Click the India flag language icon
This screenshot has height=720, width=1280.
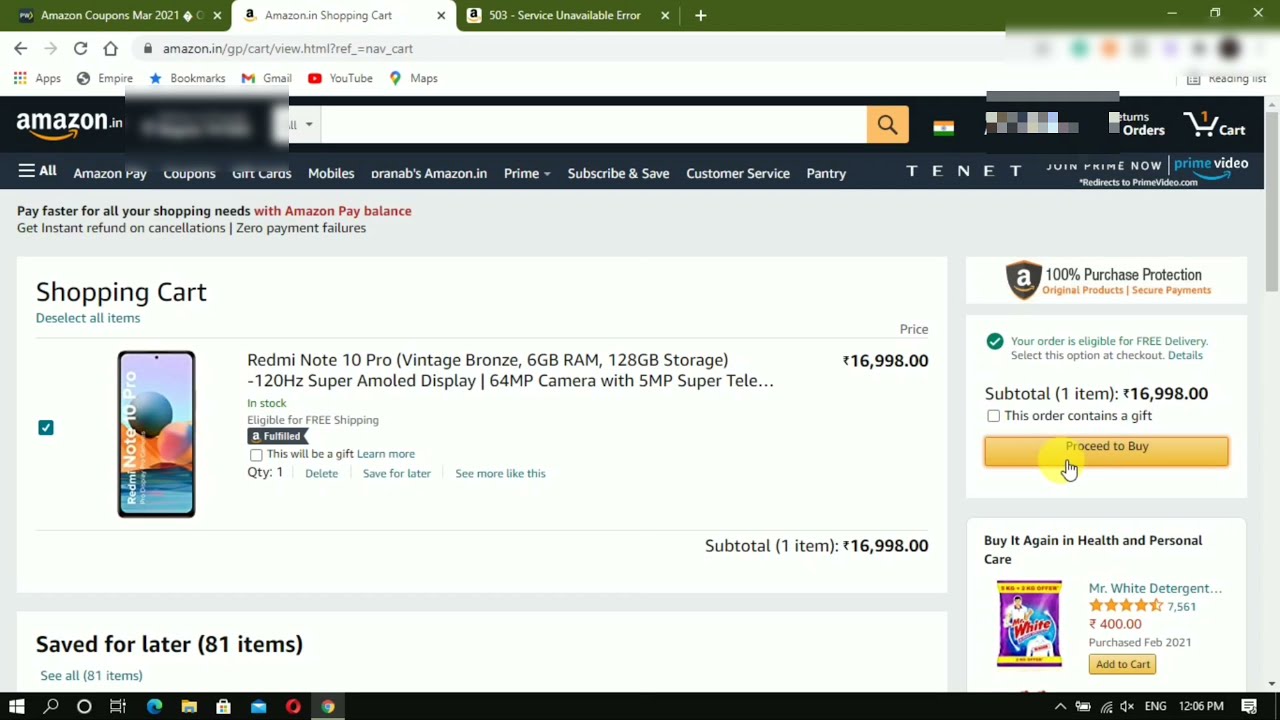pyautogui.click(x=943, y=127)
